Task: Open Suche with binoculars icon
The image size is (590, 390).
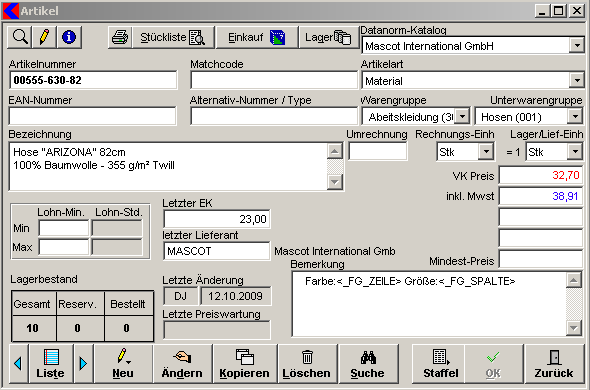Action: (x=368, y=363)
